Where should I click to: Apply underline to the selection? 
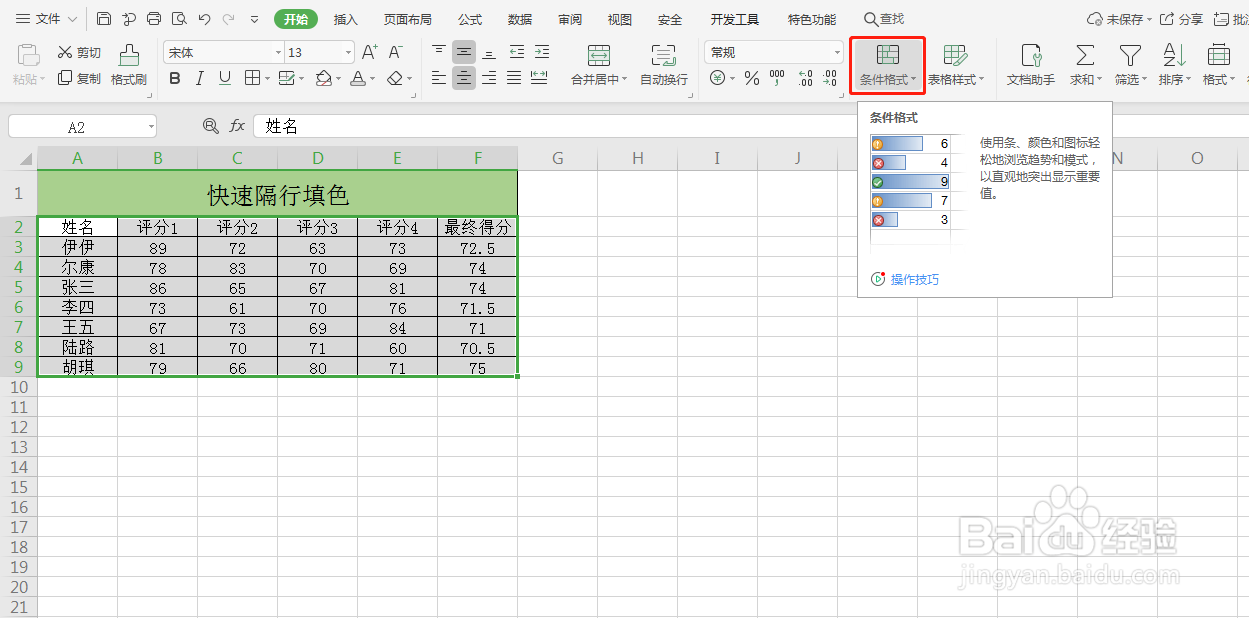(222, 78)
